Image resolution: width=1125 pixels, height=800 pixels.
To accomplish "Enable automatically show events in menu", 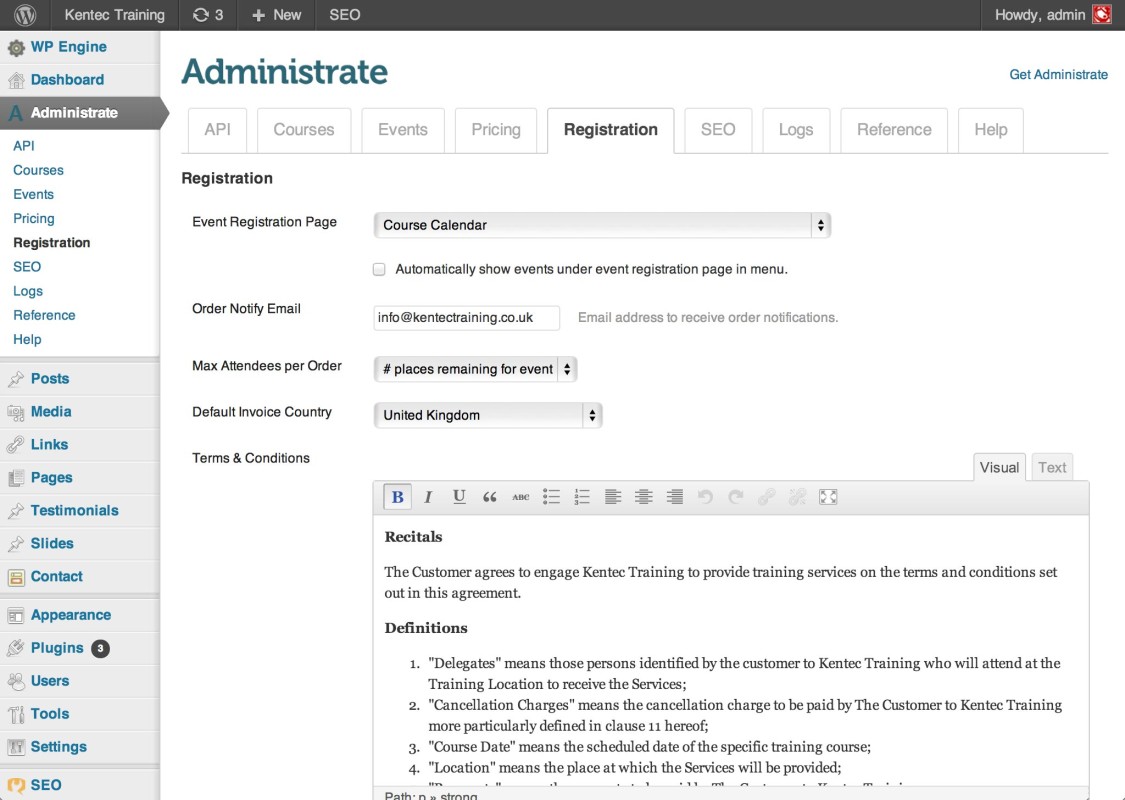I will [379, 270].
